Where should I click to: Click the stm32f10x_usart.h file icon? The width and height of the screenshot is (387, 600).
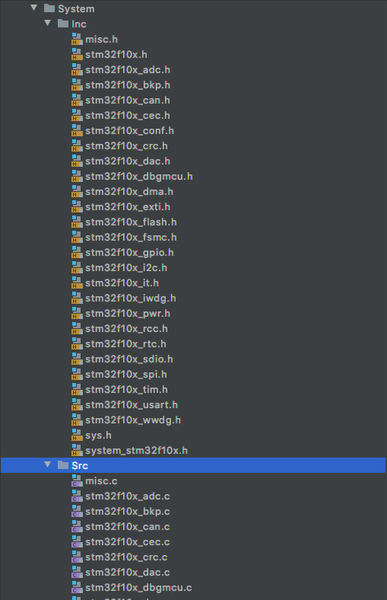pos(77,404)
